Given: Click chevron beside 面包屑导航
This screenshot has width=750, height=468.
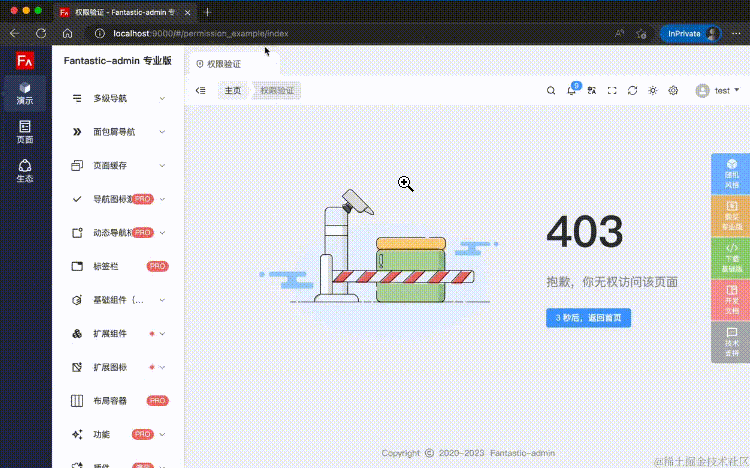Looking at the screenshot, I should coord(162,132).
